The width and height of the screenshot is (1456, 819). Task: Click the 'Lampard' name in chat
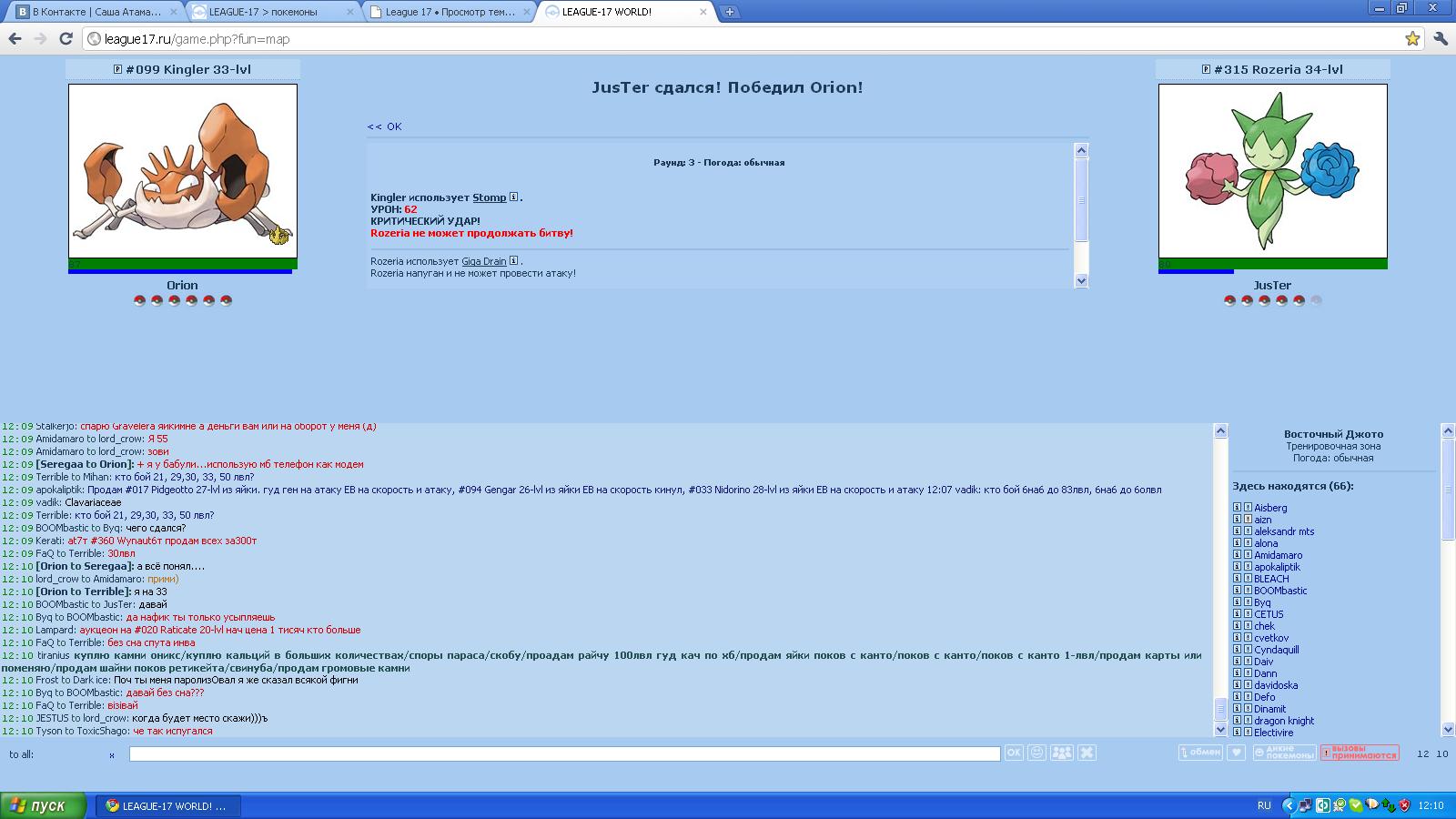56,630
